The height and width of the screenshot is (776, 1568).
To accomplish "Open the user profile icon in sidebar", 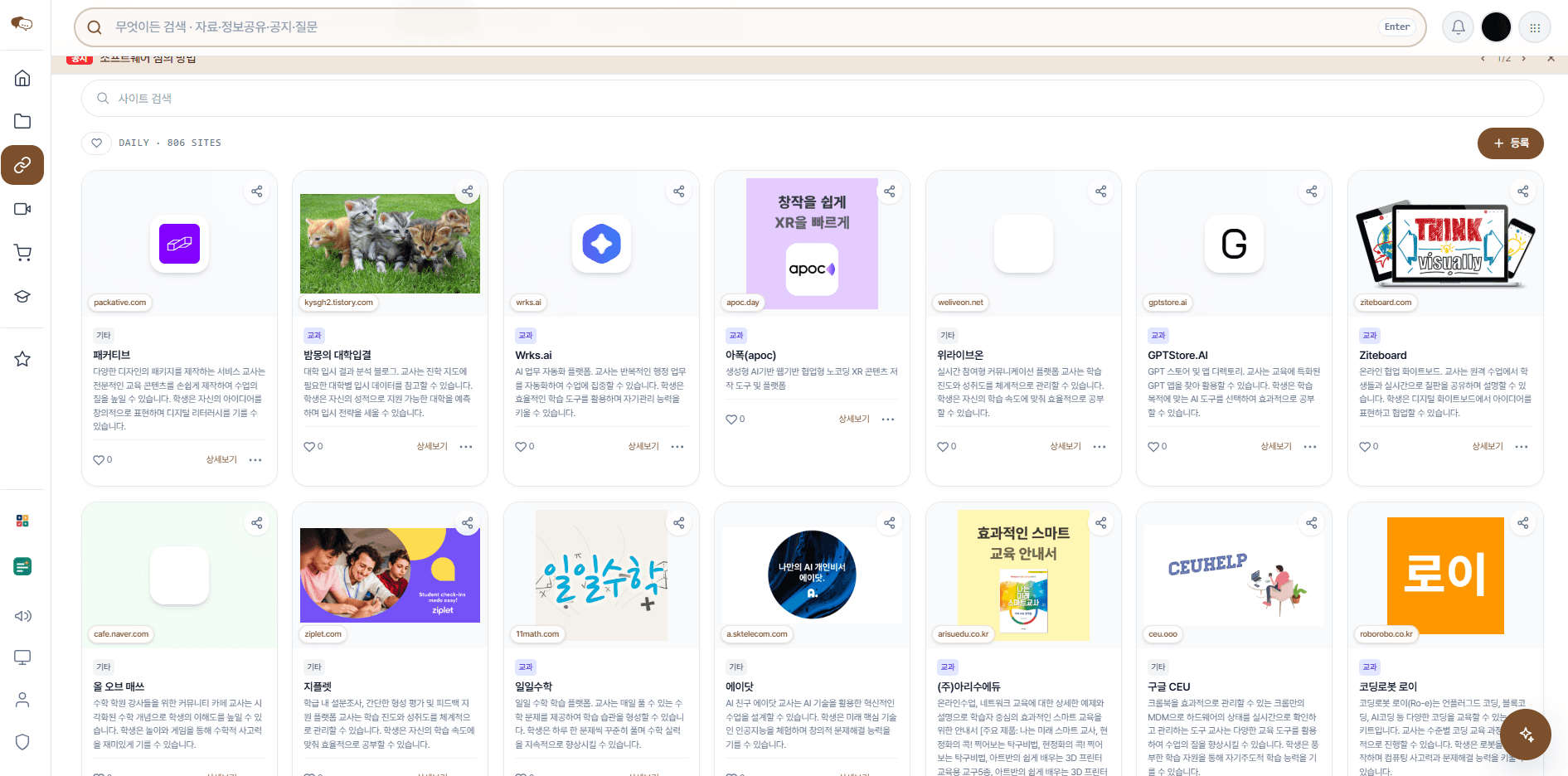I will click(22, 700).
